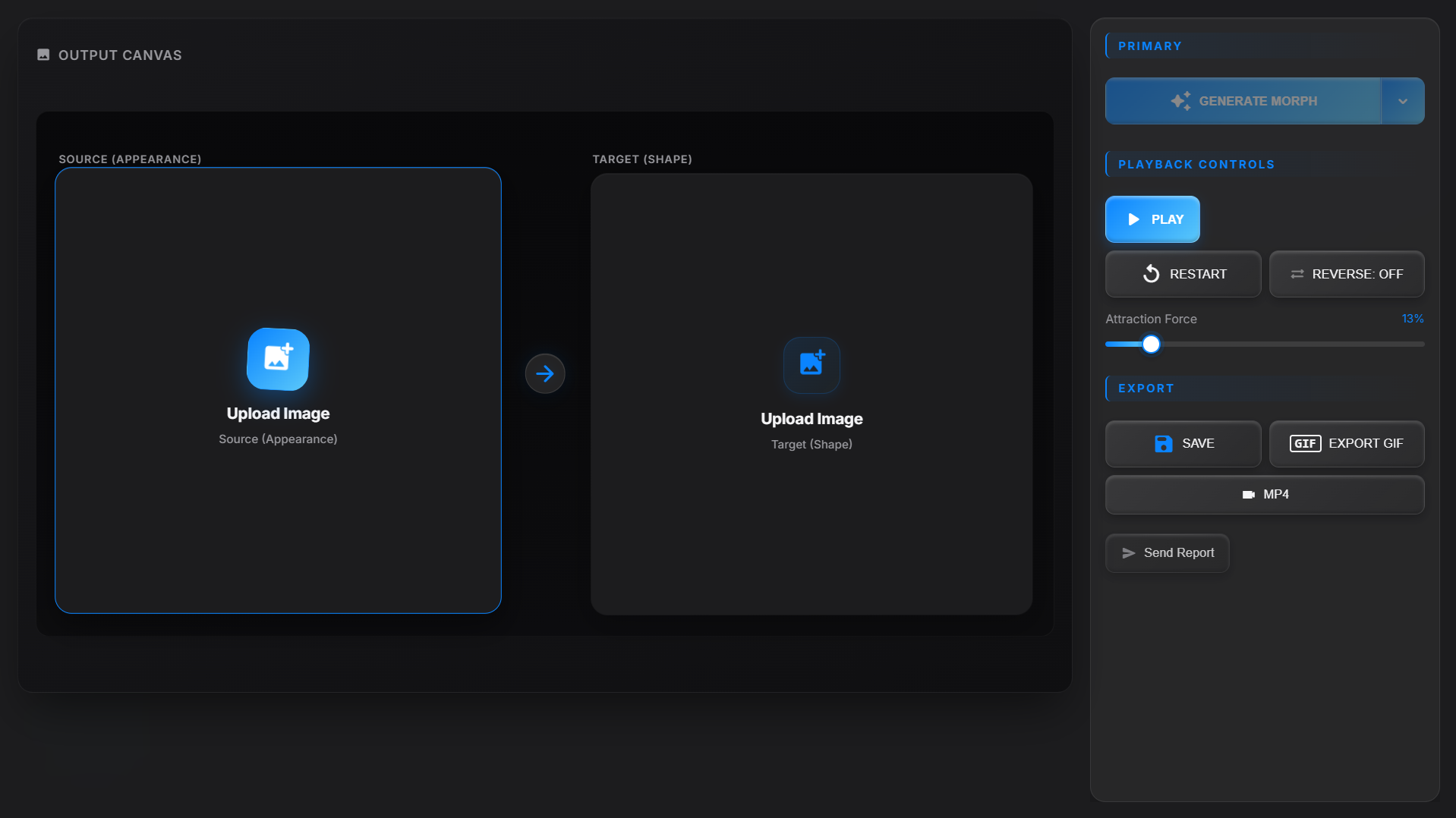Click the 13% attraction force value
The width and height of the screenshot is (1456, 818).
tap(1412, 319)
